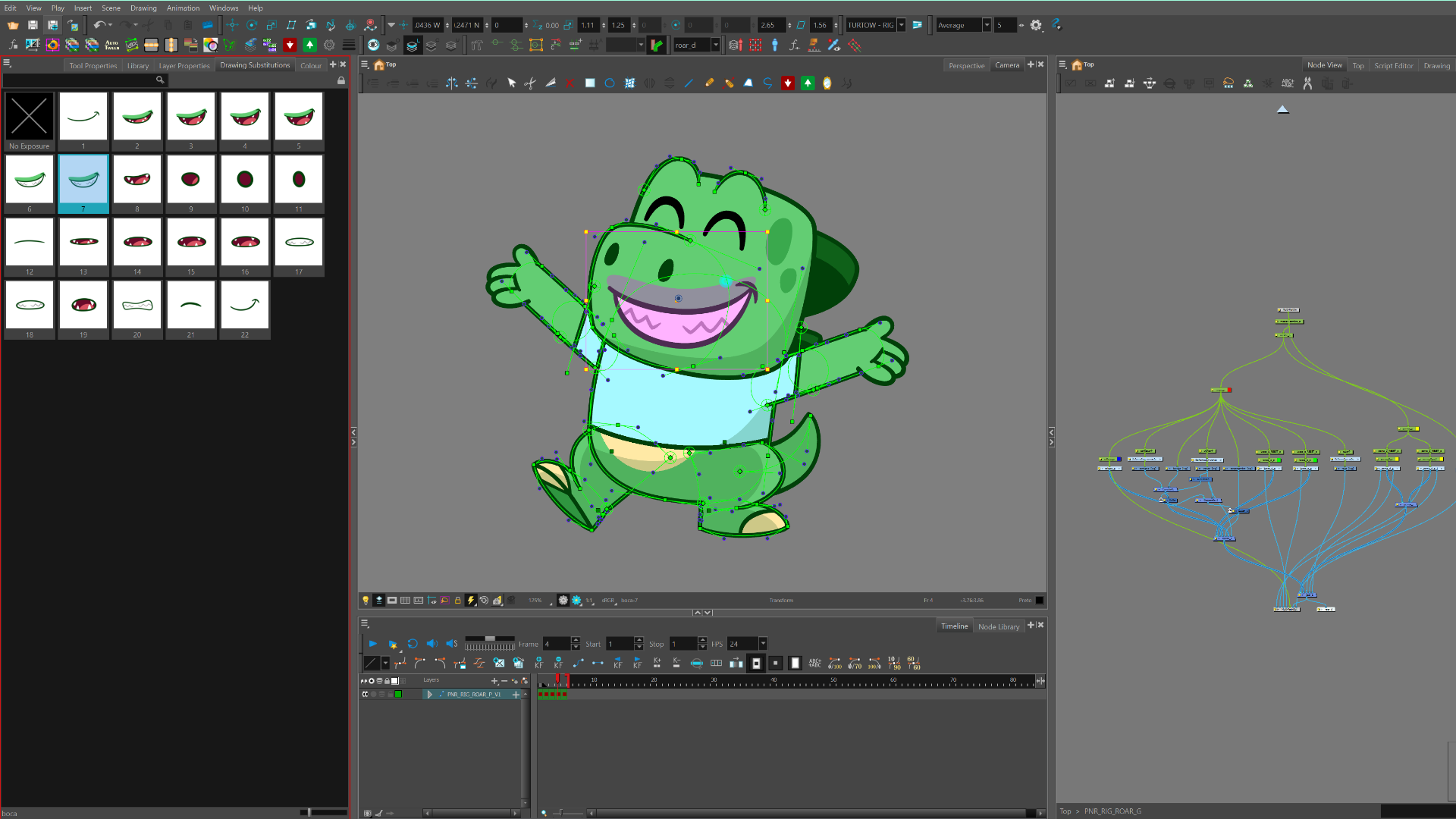Open the FPS dropdown arrow

[x=763, y=644]
